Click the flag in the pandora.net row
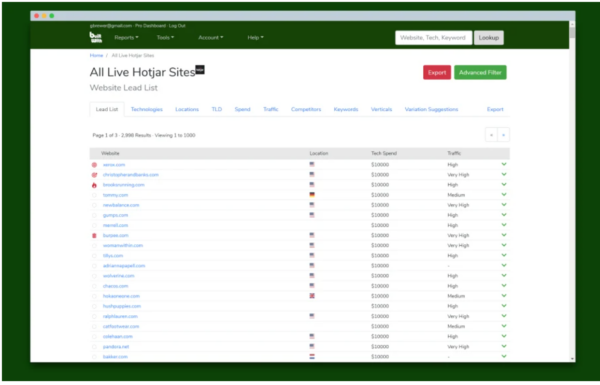 pyautogui.click(x=312, y=346)
